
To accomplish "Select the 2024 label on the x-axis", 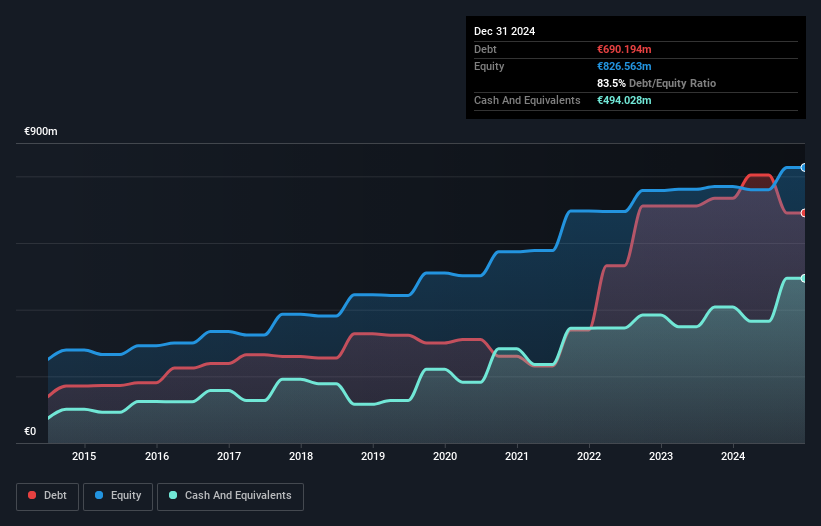I will click(733, 457).
